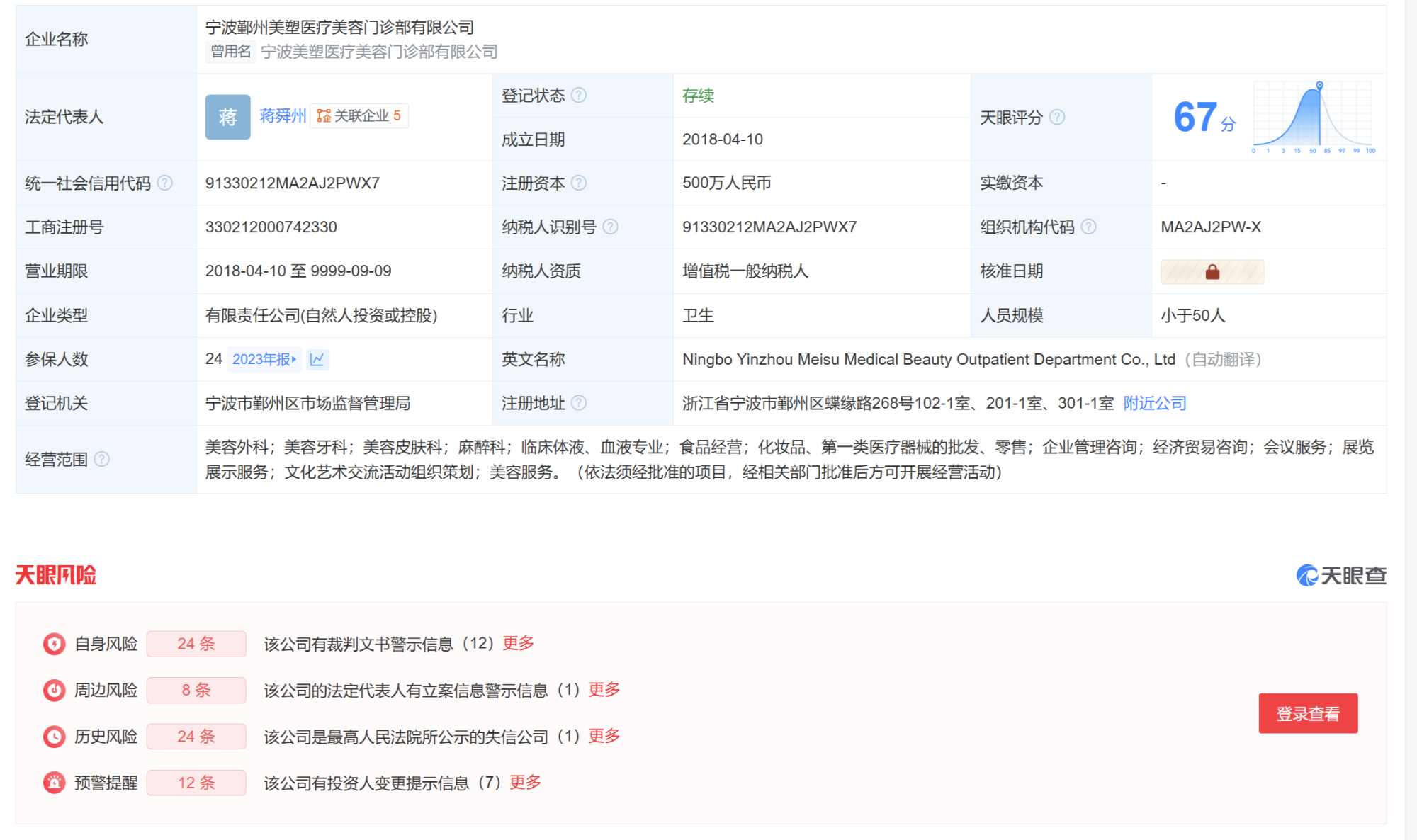
Task: Click the help icon beside 注册资本
Action: coord(579,183)
